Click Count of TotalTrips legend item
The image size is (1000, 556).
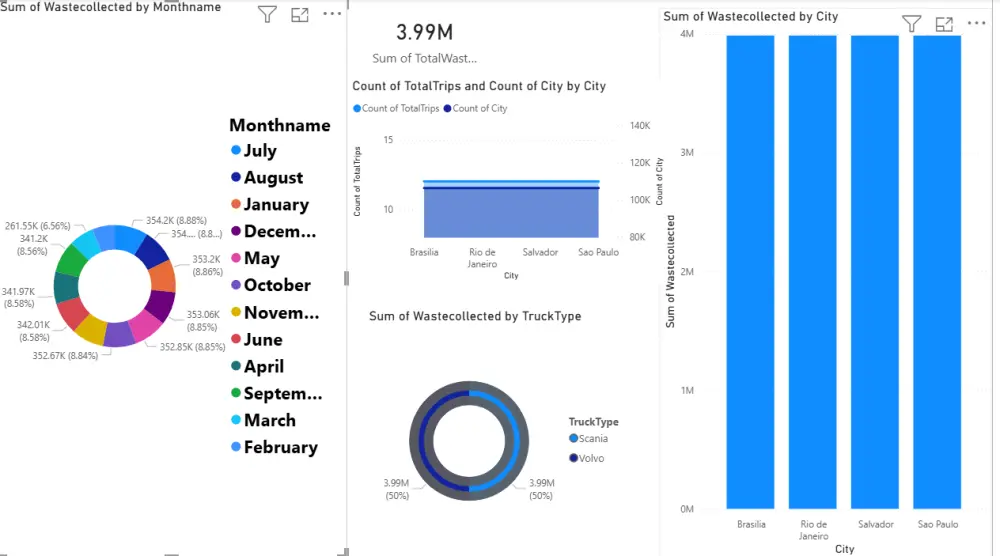(x=396, y=108)
